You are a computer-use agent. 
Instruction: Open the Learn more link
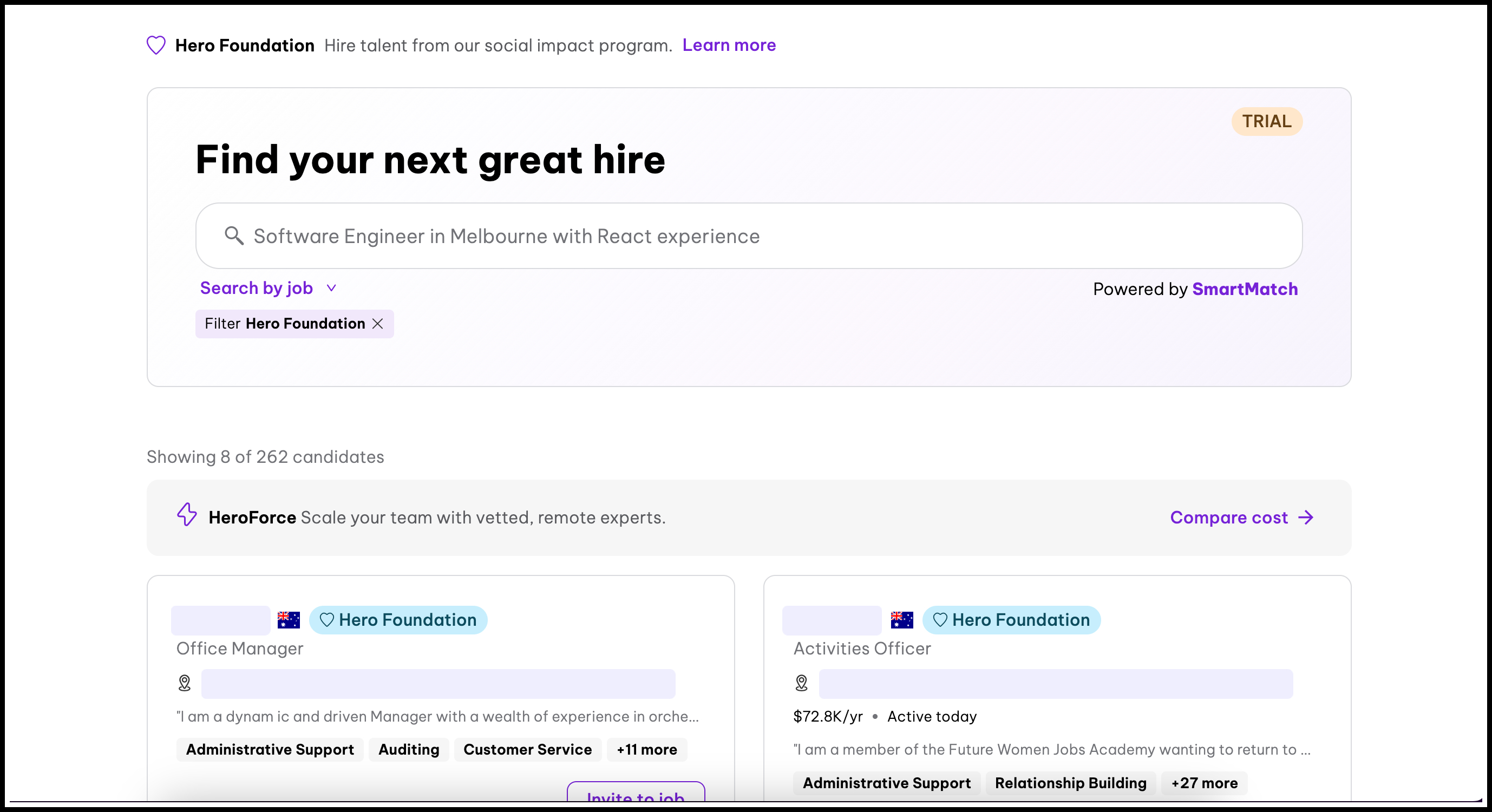pyautogui.click(x=729, y=45)
